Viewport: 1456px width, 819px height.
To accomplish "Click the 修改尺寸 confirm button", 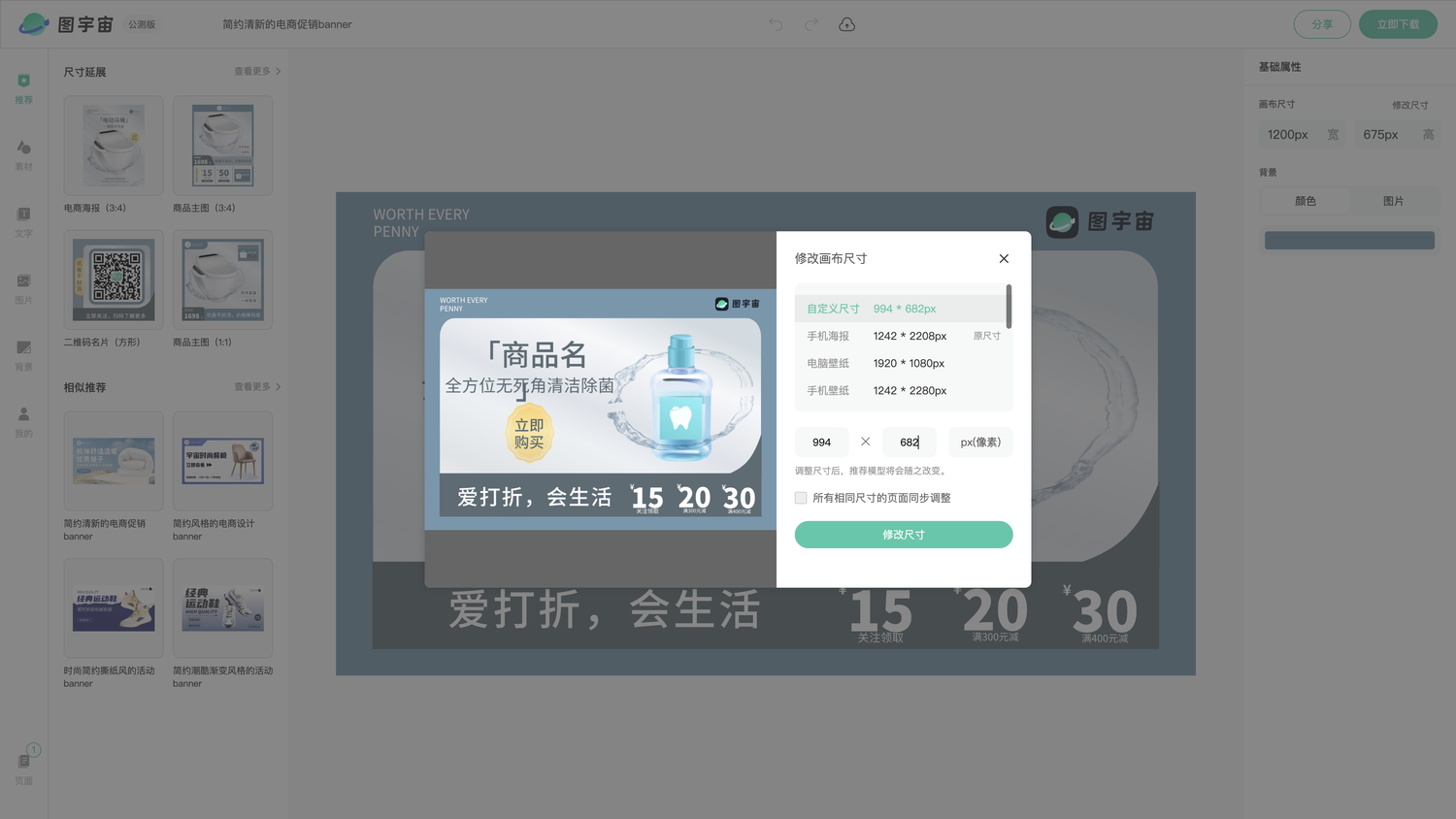I will [x=904, y=535].
